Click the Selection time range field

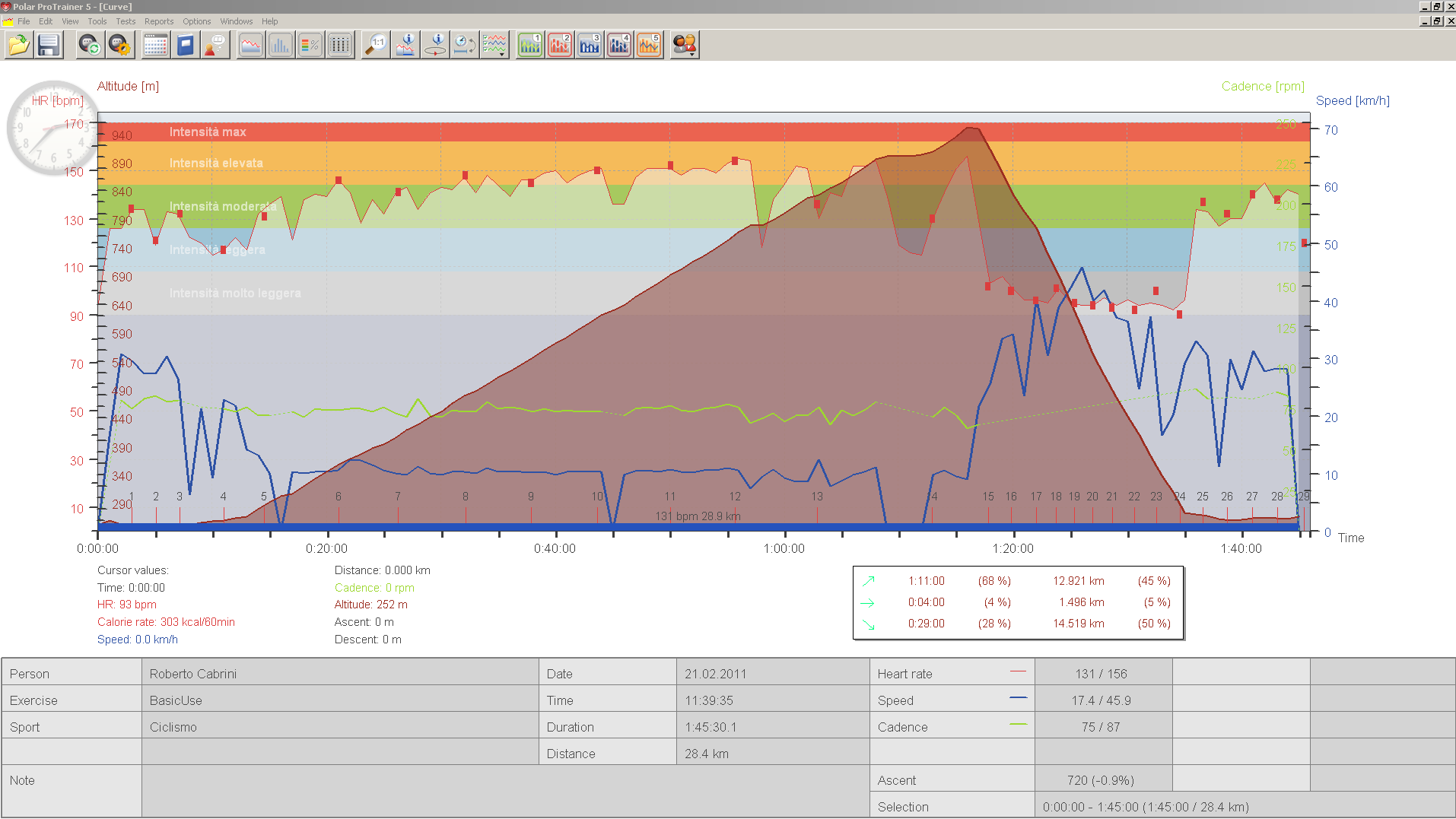coord(1245,807)
